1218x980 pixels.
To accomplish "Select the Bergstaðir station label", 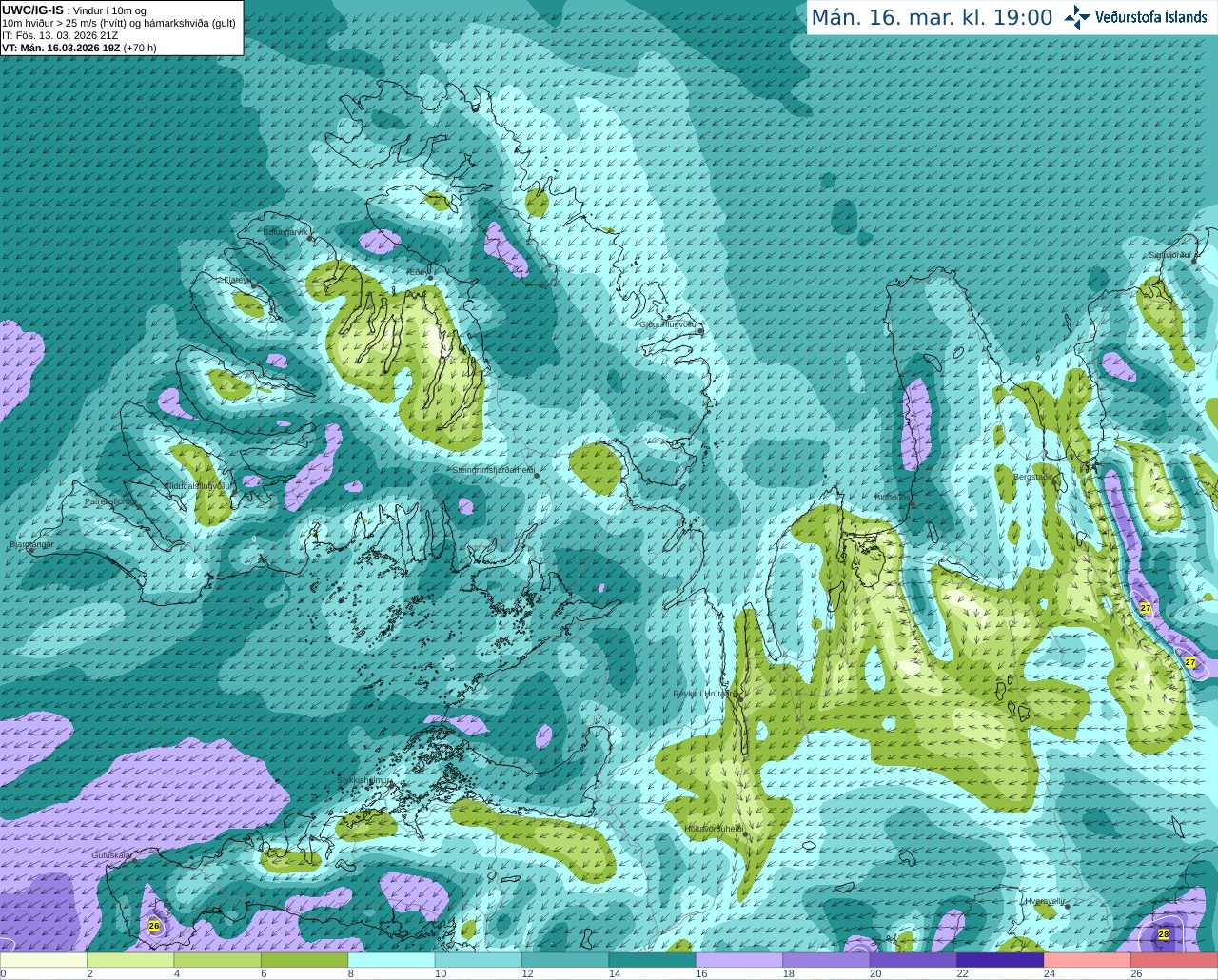I will (1033, 477).
